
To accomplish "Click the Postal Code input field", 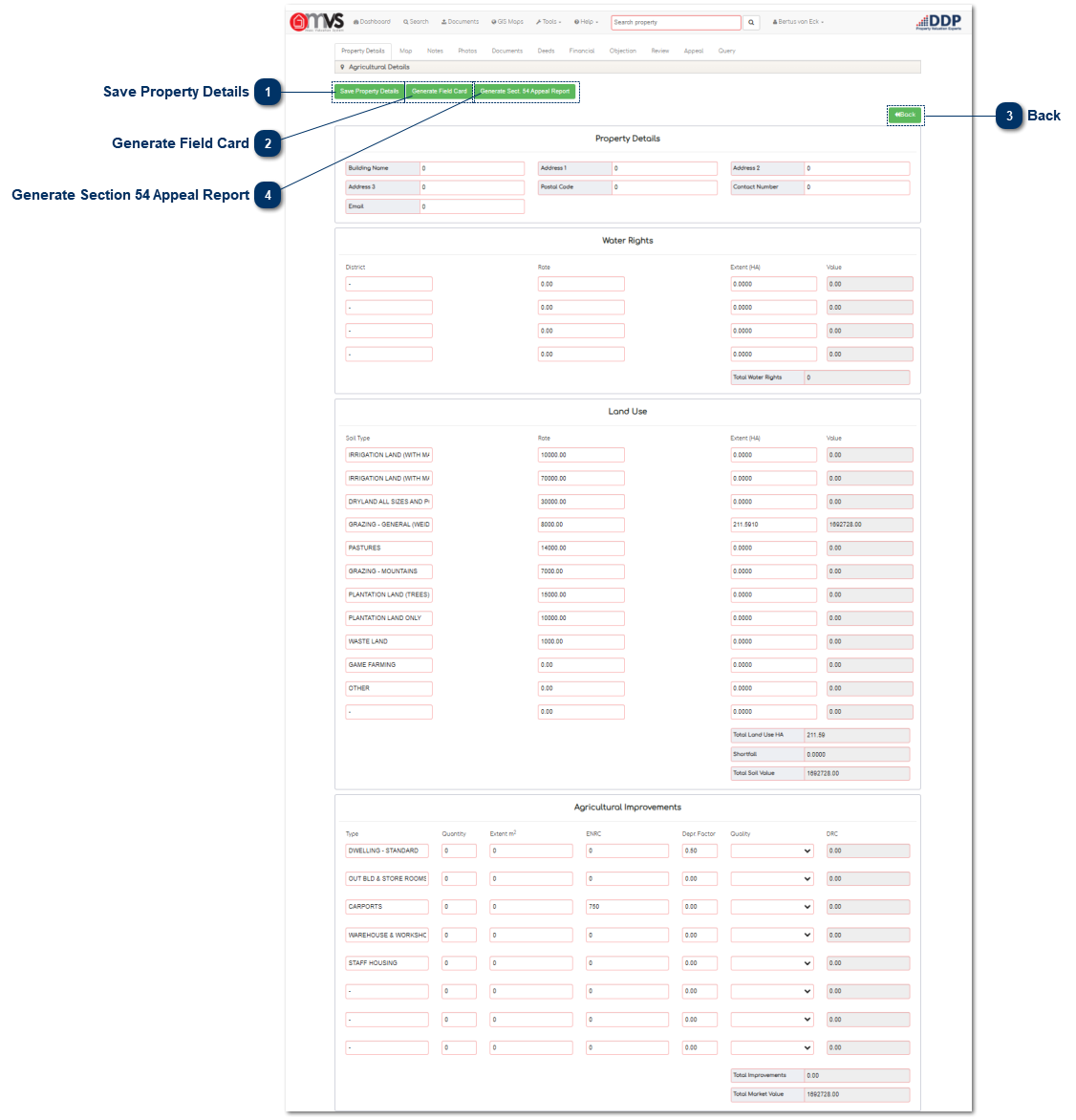I will [x=664, y=187].
